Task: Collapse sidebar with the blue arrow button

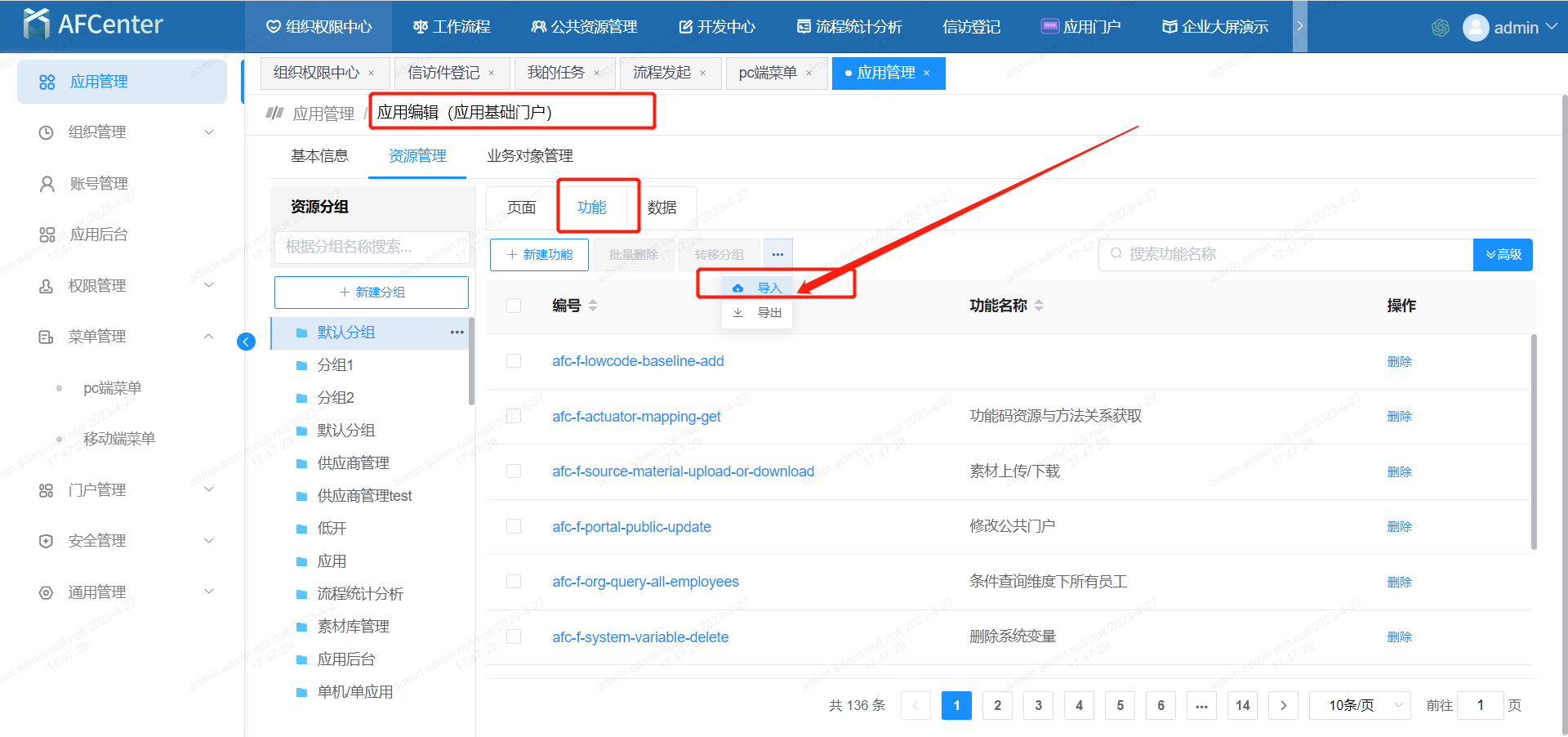Action: (x=246, y=342)
